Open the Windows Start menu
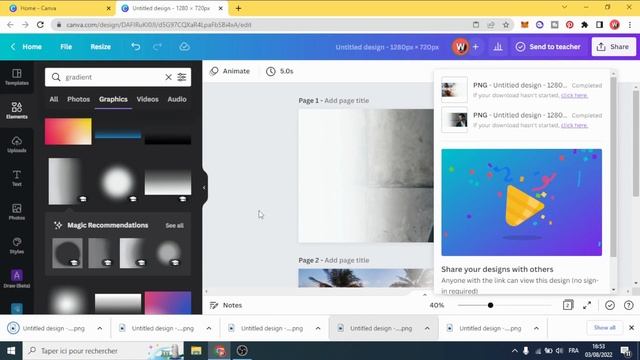 (11, 351)
